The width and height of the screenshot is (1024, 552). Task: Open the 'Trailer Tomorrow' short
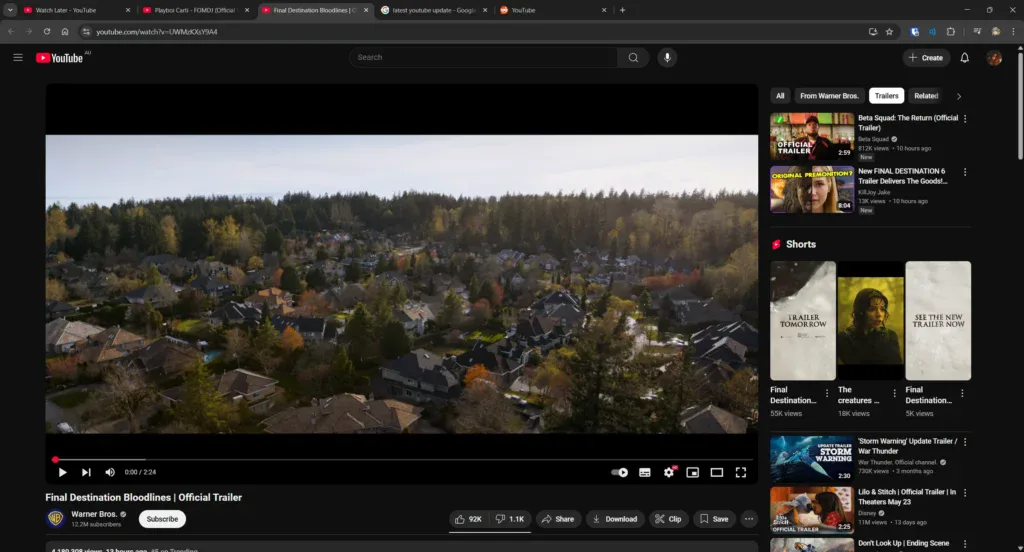tap(803, 321)
